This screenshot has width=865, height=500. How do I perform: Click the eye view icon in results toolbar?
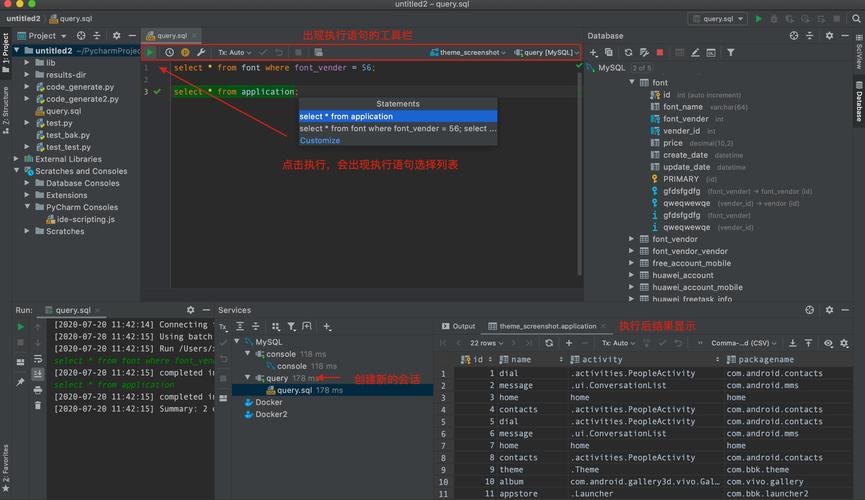[x=828, y=343]
